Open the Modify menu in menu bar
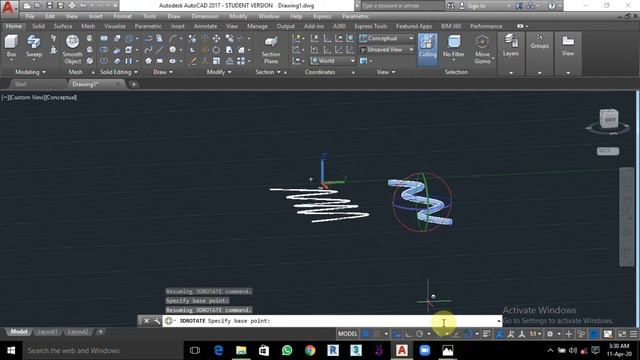The height and width of the screenshot is (360, 640). (238, 16)
